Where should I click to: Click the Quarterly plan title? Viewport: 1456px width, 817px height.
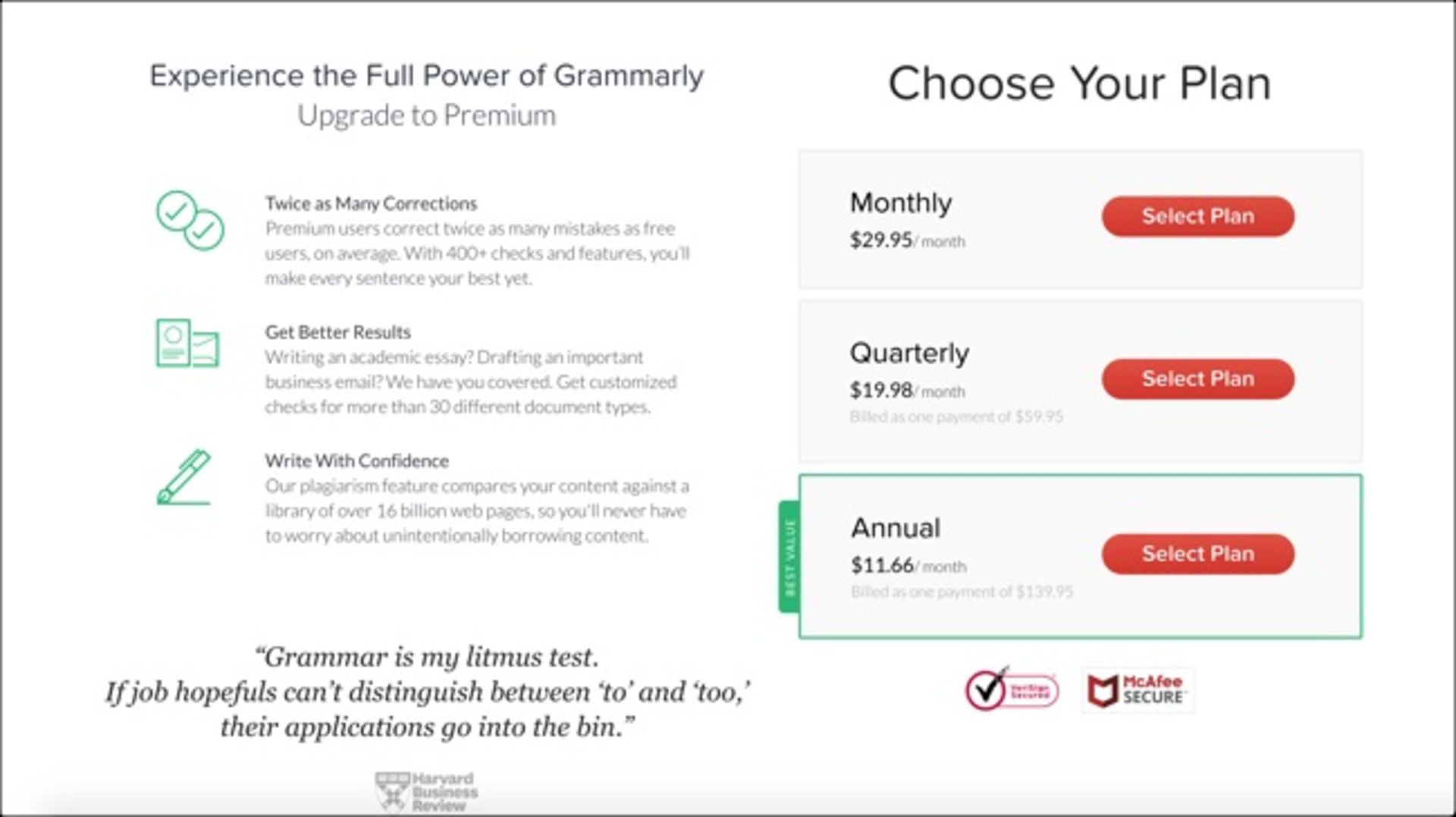[x=909, y=353]
